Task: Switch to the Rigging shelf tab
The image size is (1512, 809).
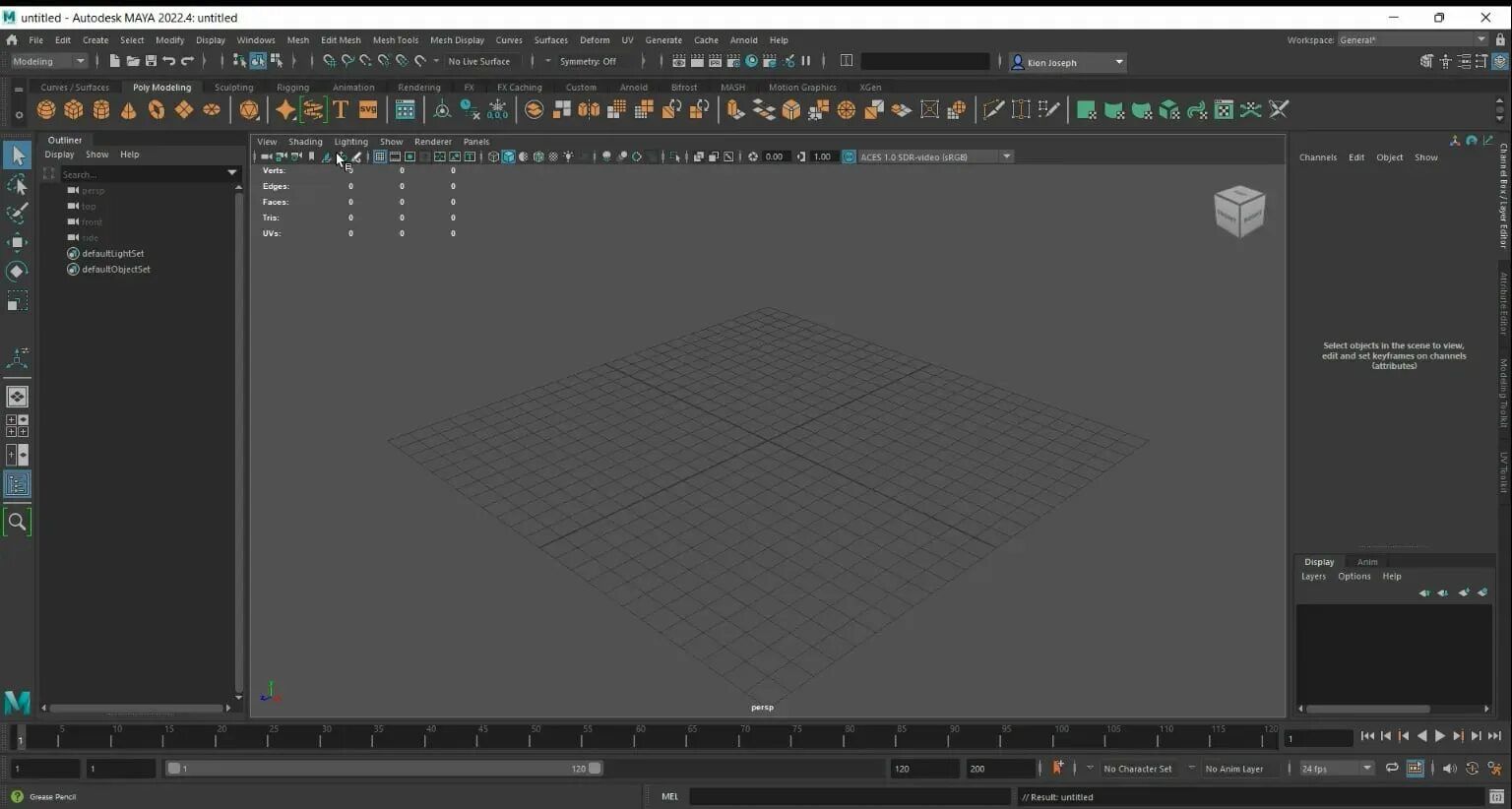Action: click(292, 88)
